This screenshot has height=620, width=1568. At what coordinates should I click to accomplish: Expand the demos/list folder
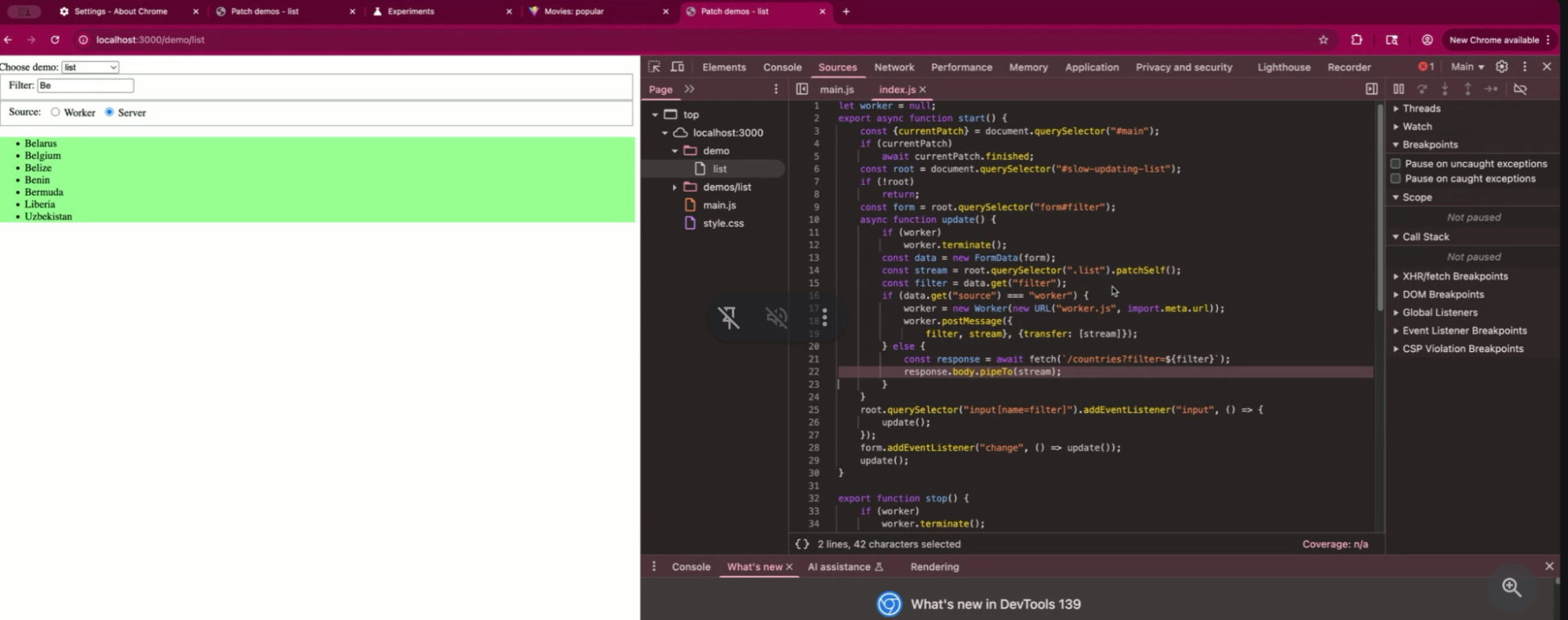point(675,187)
